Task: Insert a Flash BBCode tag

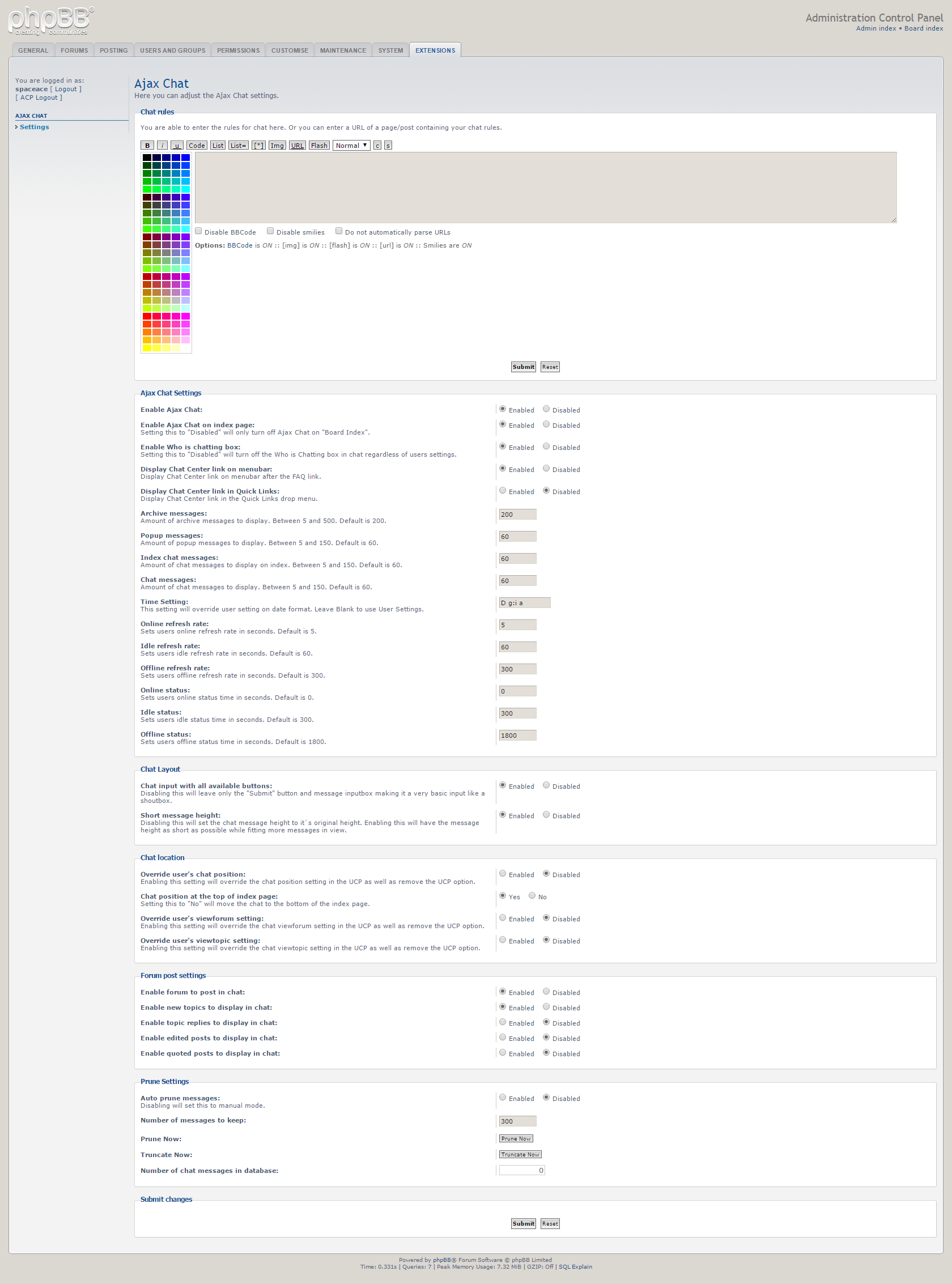Action: click(318, 145)
